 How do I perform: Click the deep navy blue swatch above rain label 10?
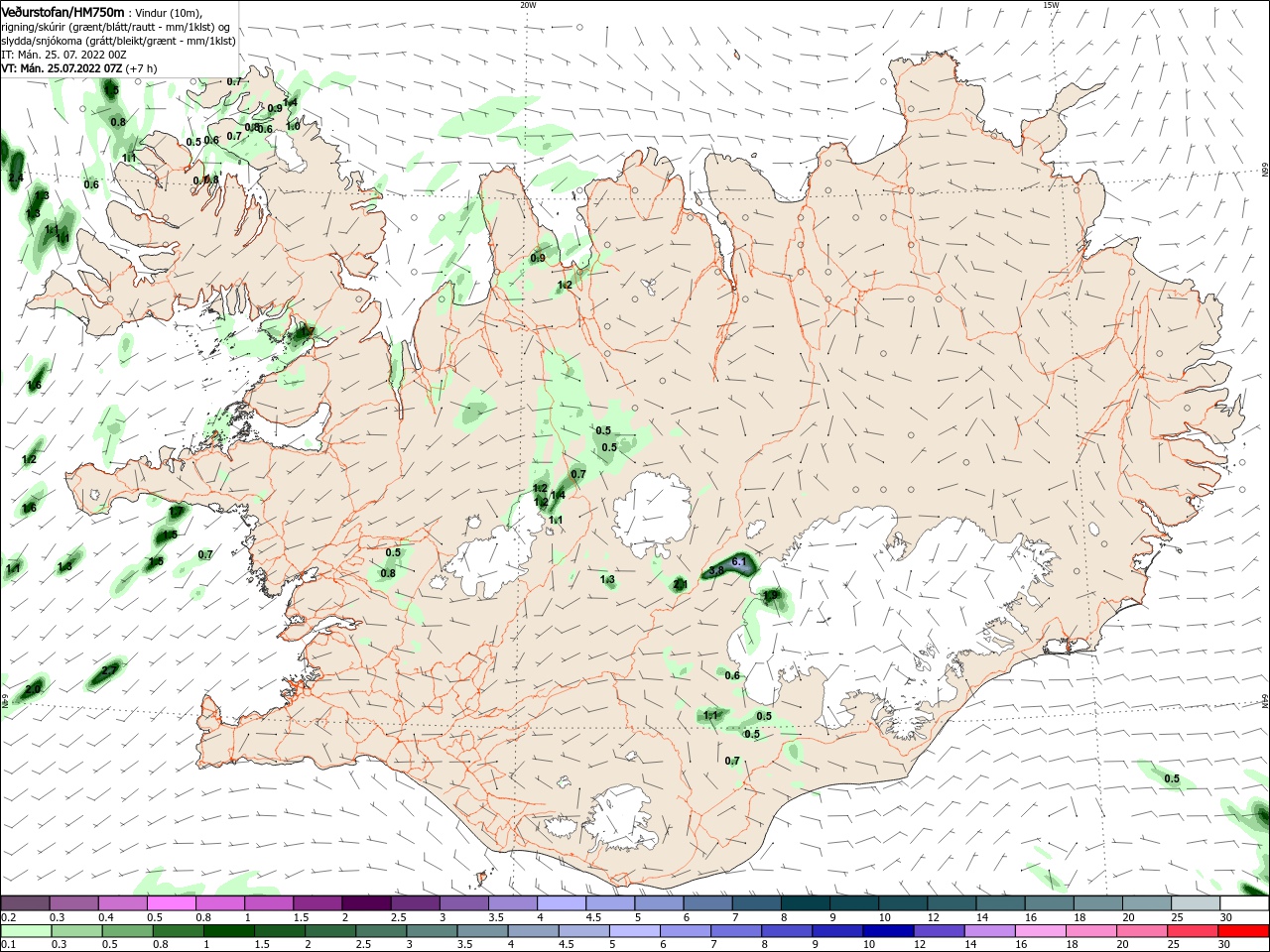pyautogui.click(x=887, y=932)
